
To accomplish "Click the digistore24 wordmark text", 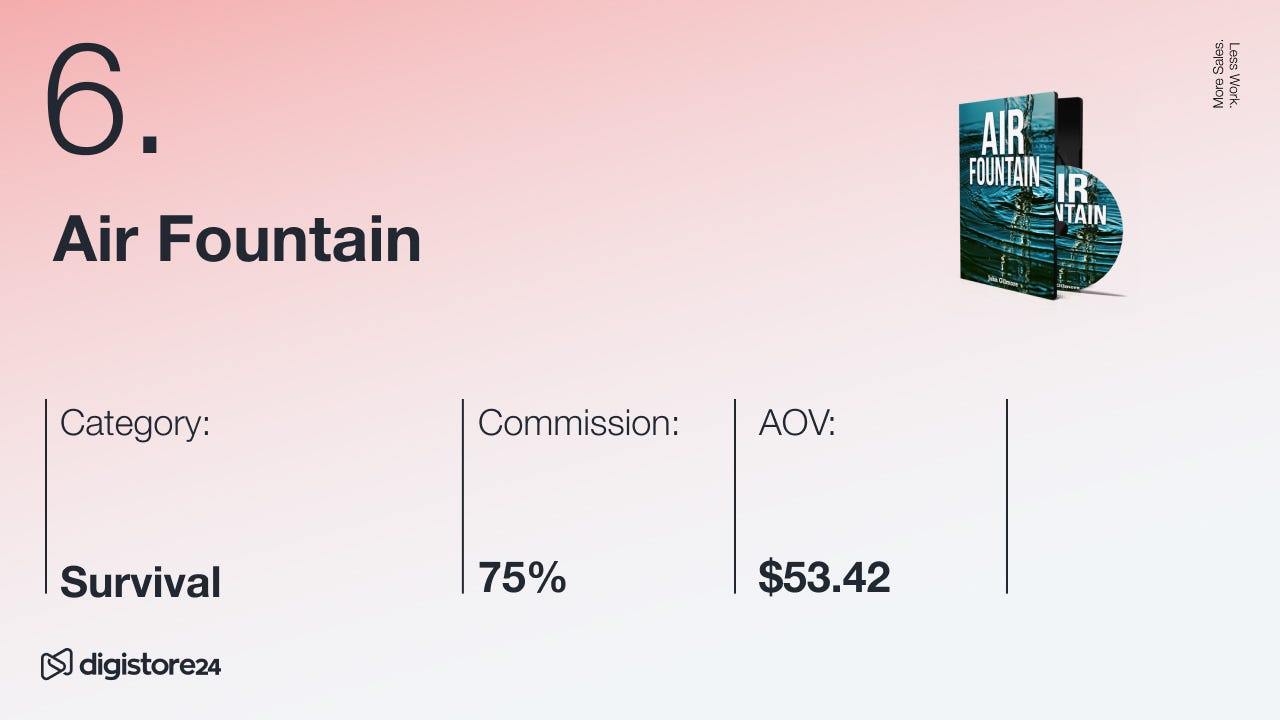I will pos(149,665).
